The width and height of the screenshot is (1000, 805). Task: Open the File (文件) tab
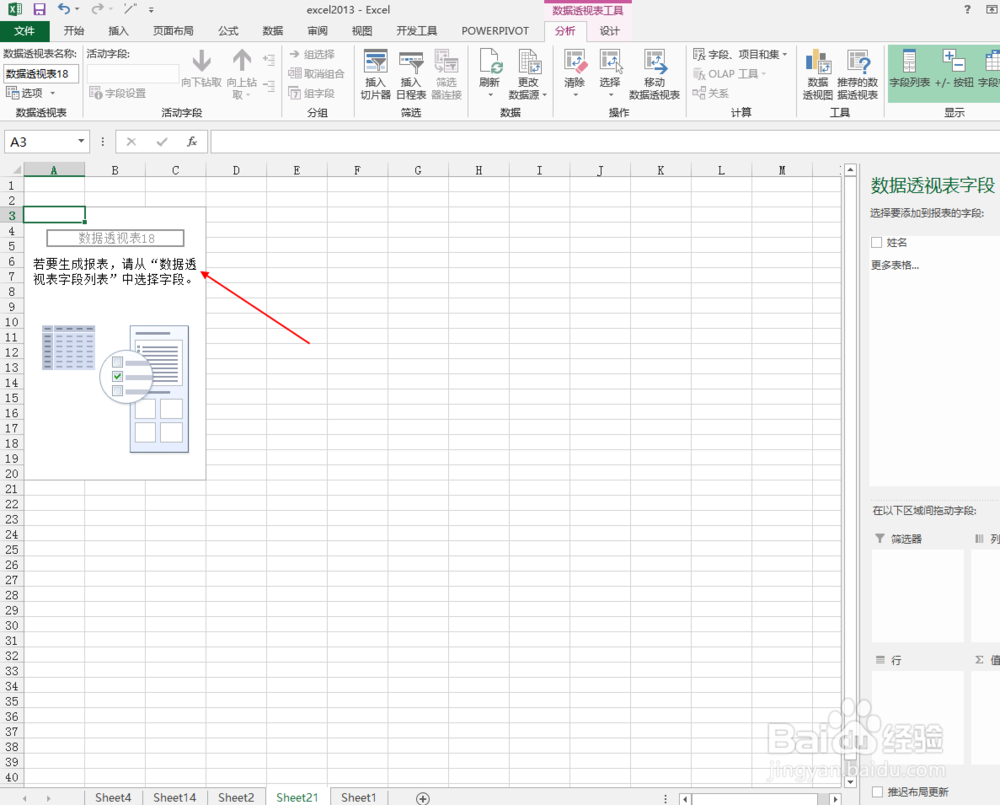click(24, 31)
